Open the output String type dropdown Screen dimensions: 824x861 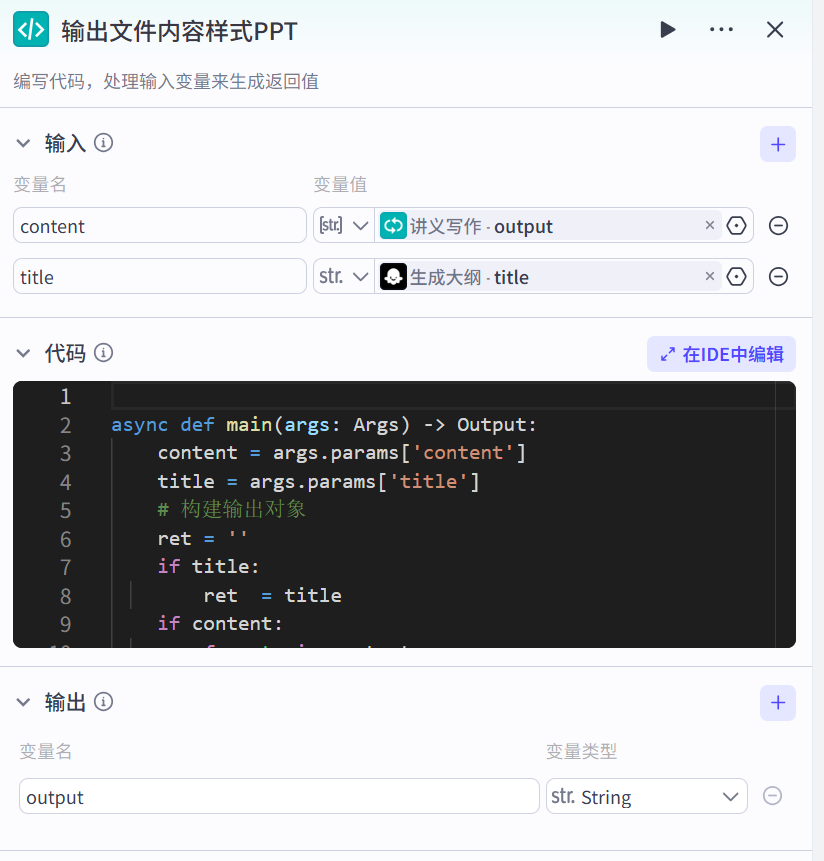(646, 796)
